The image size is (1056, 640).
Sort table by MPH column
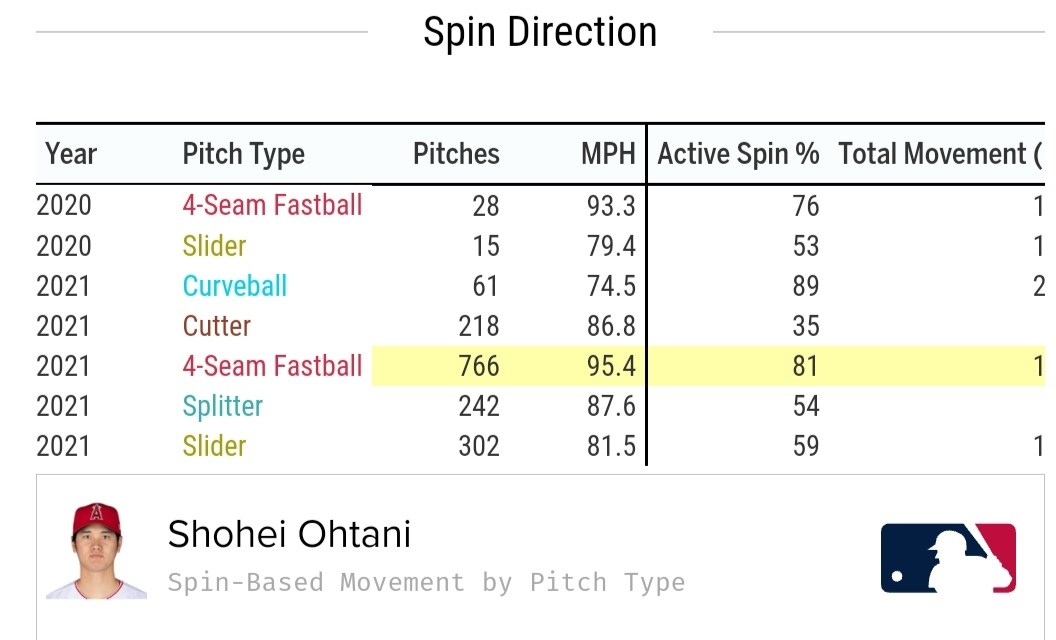tap(608, 154)
